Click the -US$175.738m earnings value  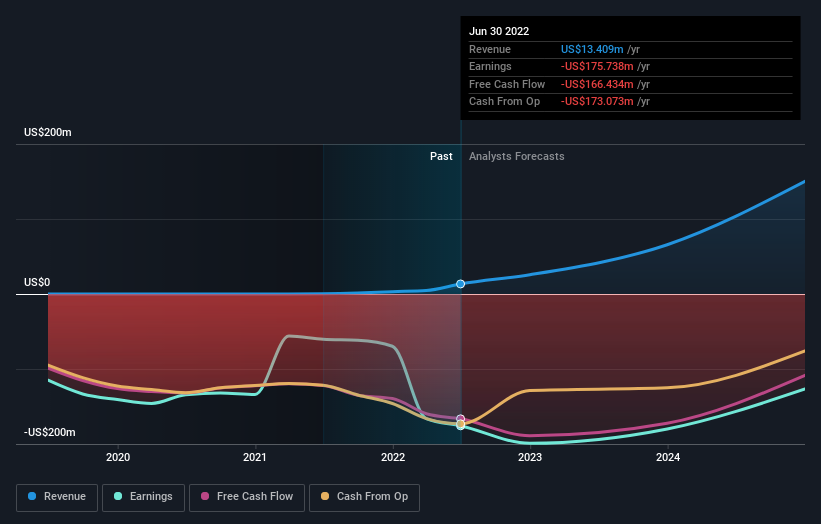point(597,66)
